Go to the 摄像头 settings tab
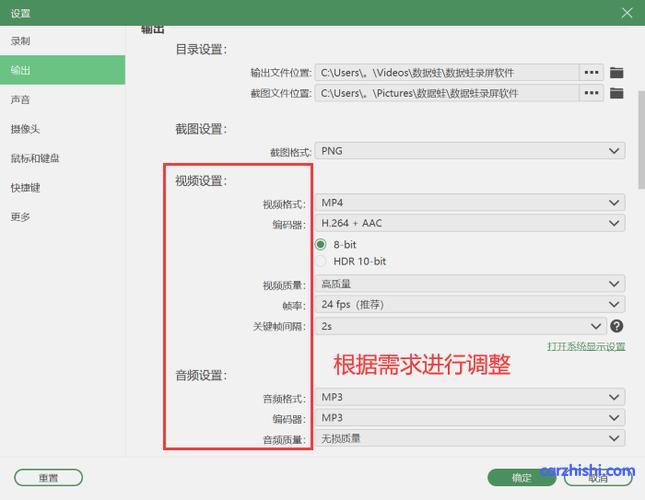Image resolution: width=645 pixels, height=500 pixels. point(63,129)
